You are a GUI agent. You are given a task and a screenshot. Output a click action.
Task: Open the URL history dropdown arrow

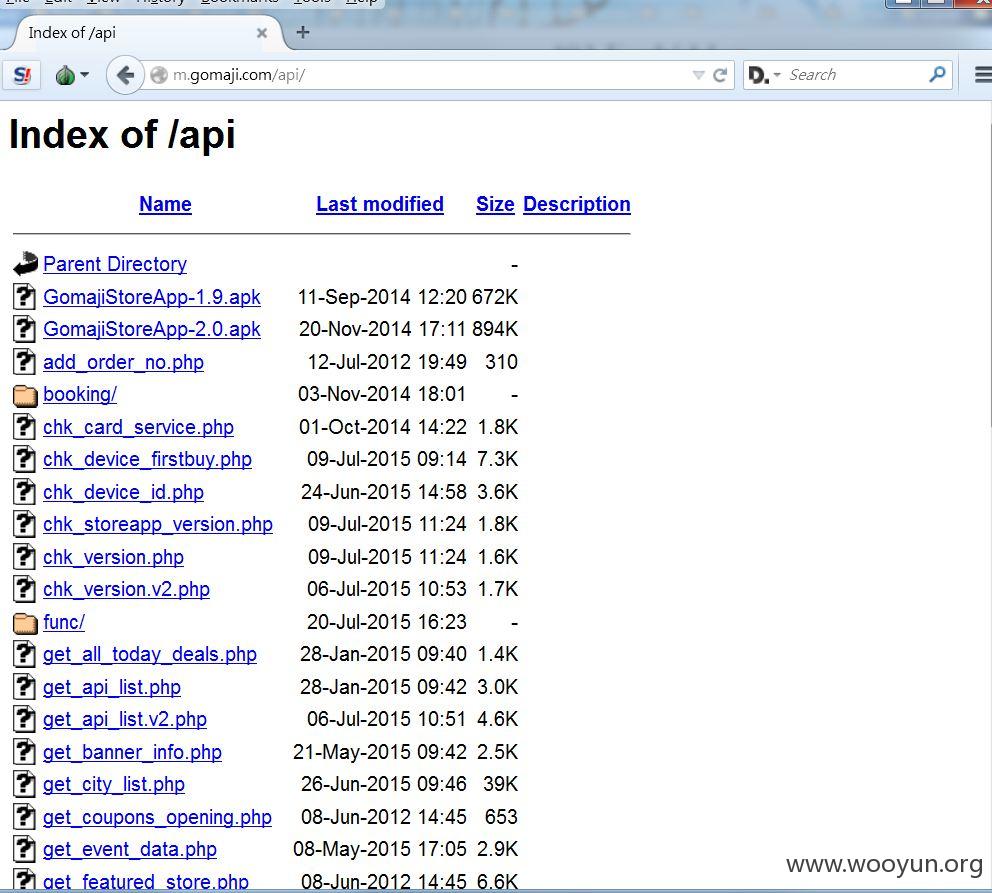(698, 75)
